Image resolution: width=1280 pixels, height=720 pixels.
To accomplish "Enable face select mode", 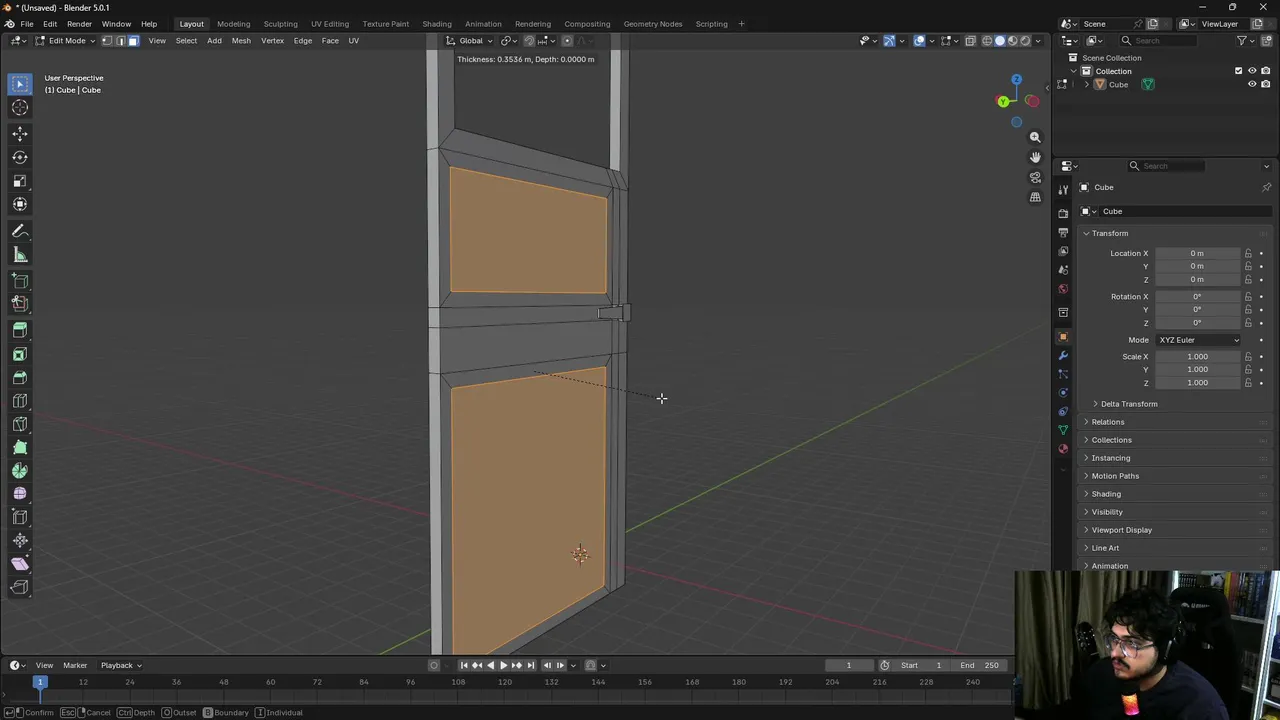I will (x=133, y=41).
